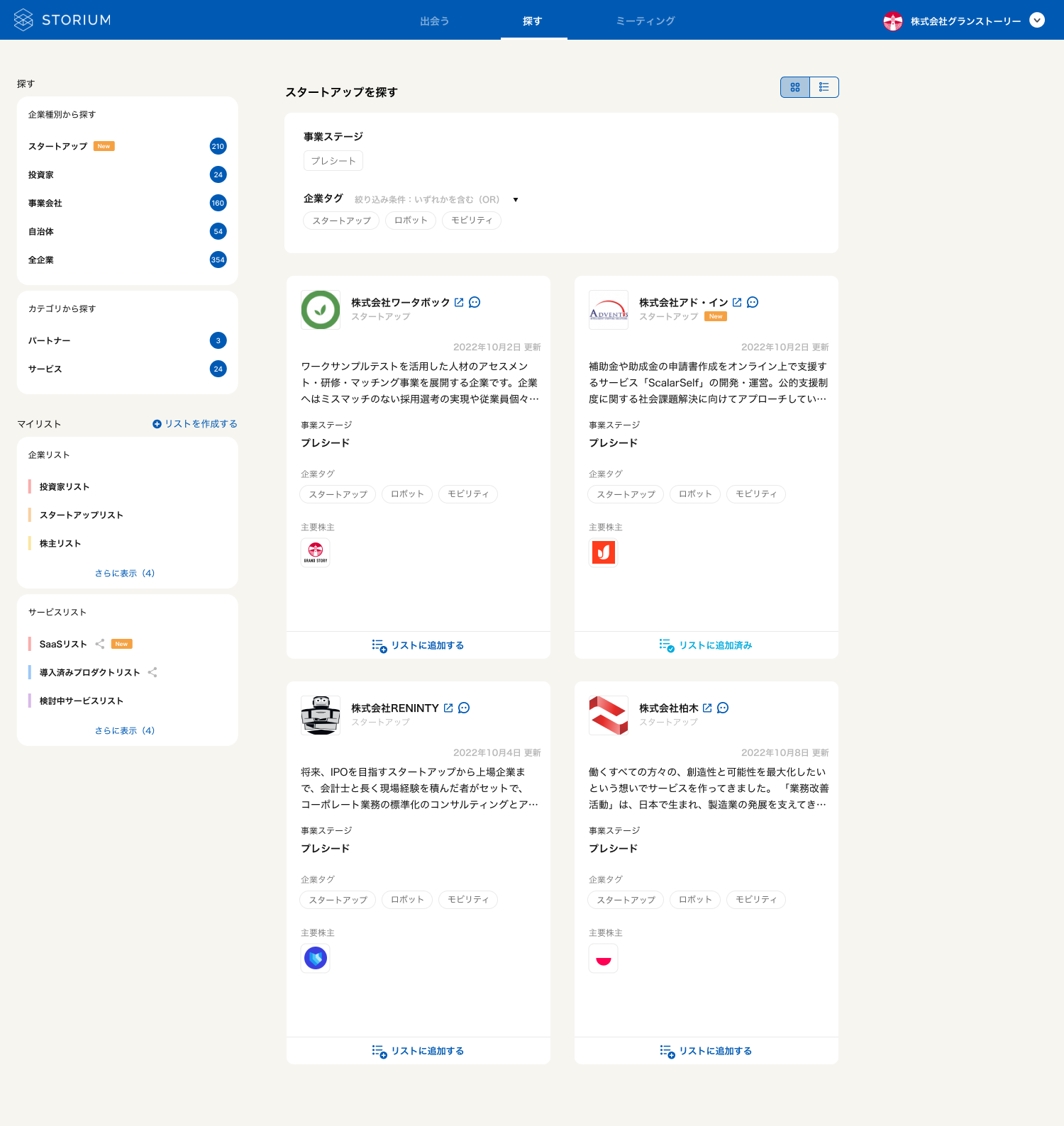Show more under 企業リスト
The width and height of the screenshot is (1064, 1126).
tap(125, 573)
